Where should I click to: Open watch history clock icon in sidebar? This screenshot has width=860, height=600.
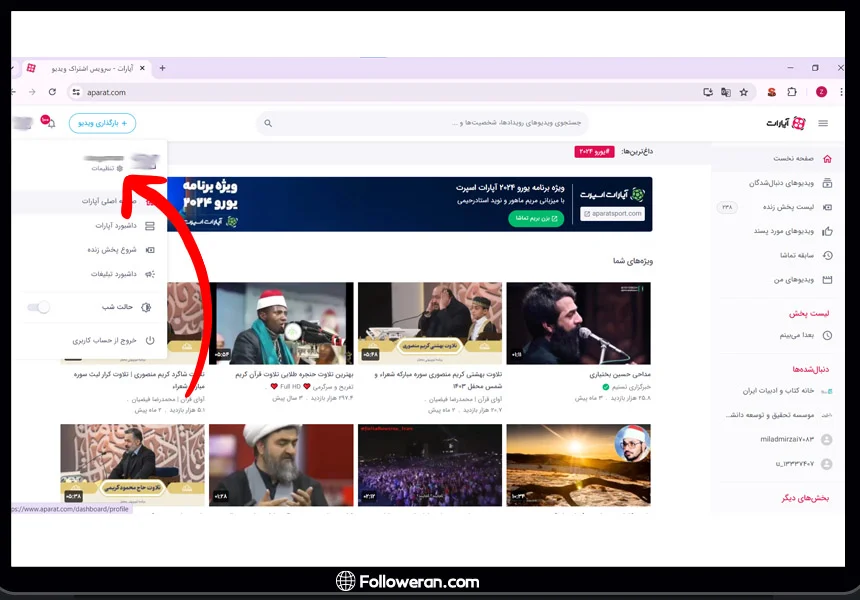tap(826, 255)
